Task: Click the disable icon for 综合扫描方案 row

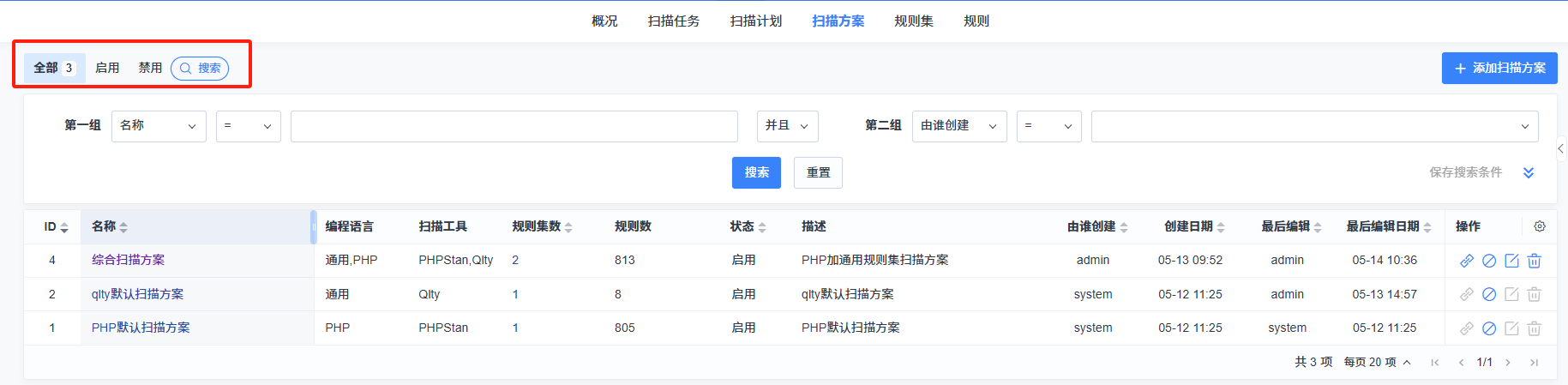Action: pos(1489,261)
